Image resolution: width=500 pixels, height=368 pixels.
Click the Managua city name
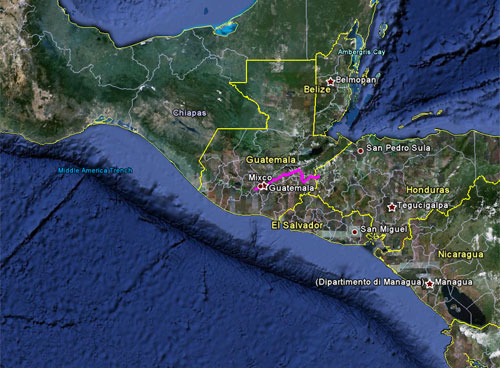(454, 282)
